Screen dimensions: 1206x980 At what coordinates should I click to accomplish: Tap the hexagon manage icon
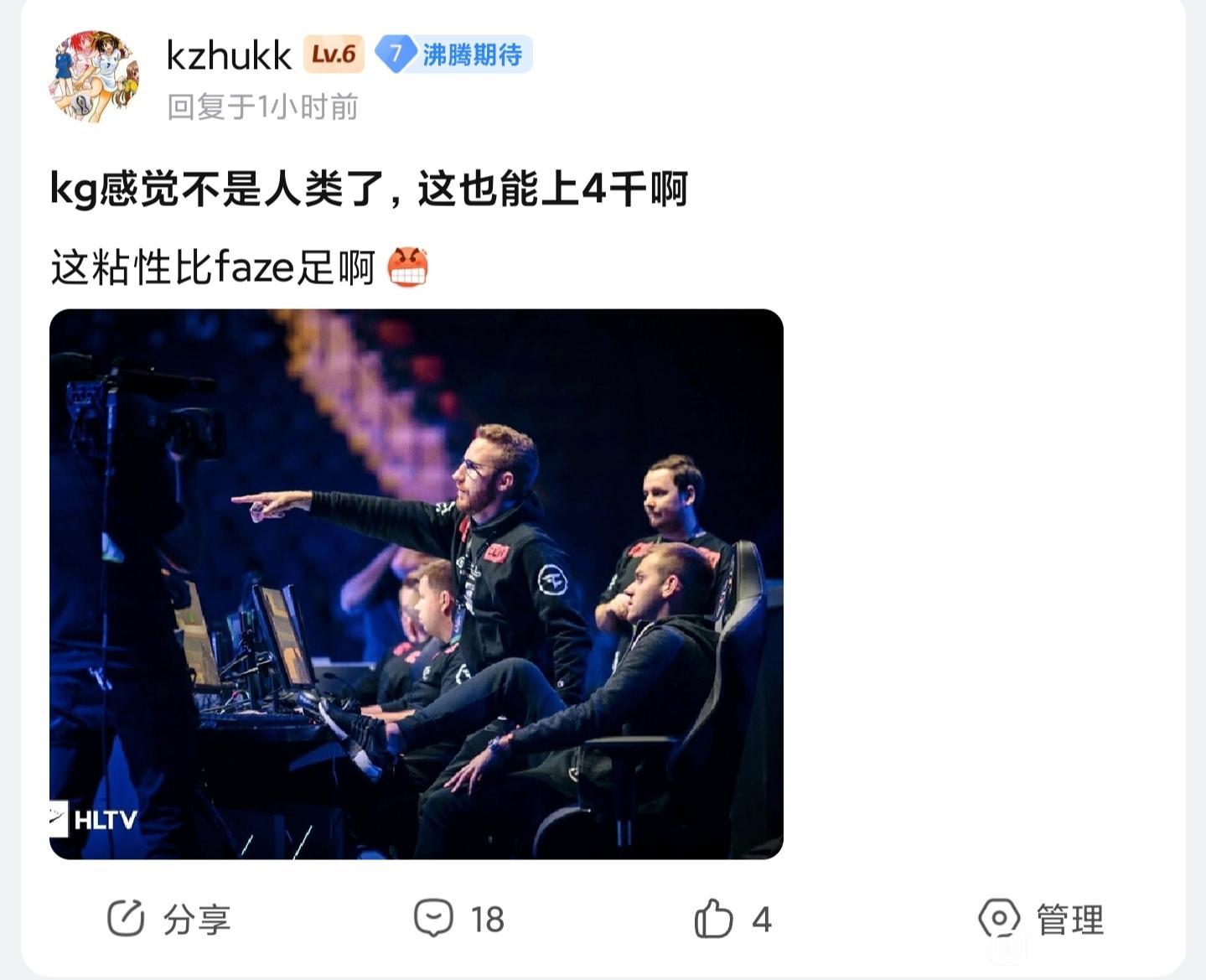click(x=999, y=919)
